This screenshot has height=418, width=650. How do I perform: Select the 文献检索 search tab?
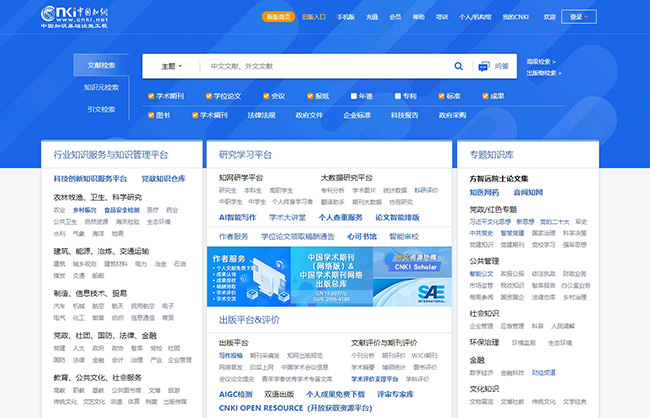[101, 65]
